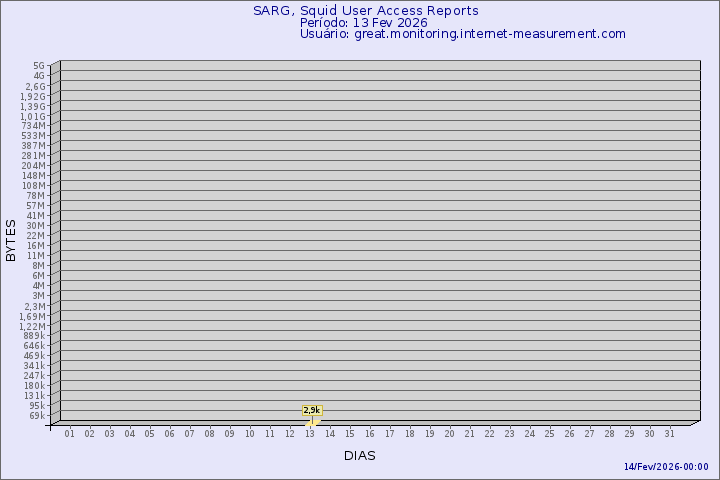Click the day 13 bar marker
Viewport: 720px width, 480px height.
[311, 422]
